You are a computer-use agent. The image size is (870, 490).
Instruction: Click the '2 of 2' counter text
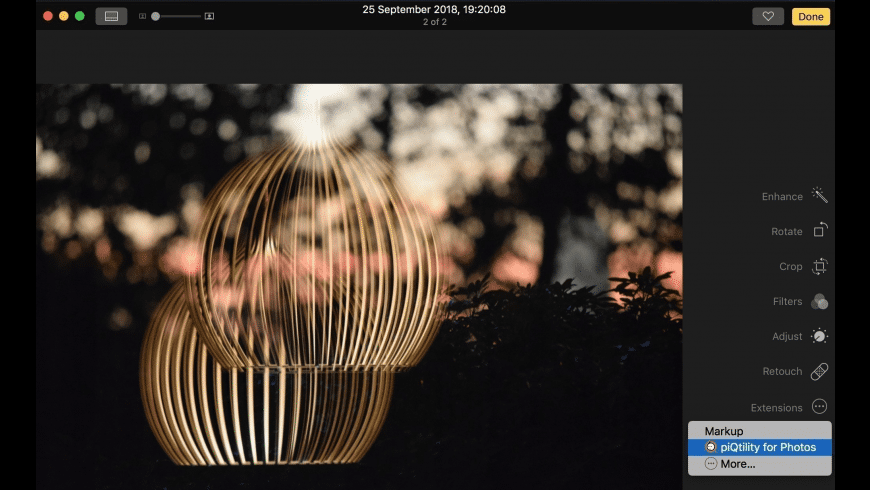click(434, 22)
